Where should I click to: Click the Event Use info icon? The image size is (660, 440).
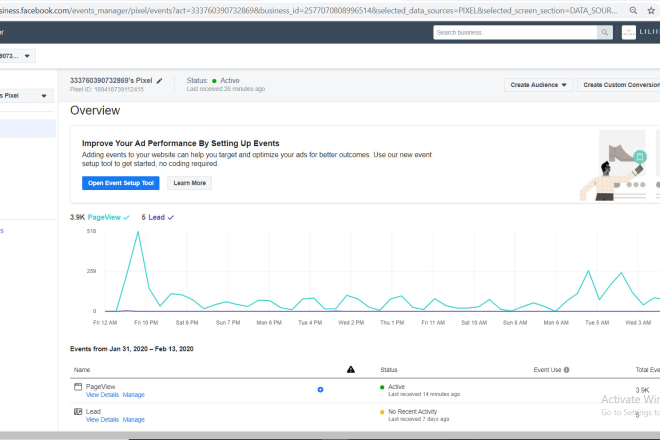point(567,370)
